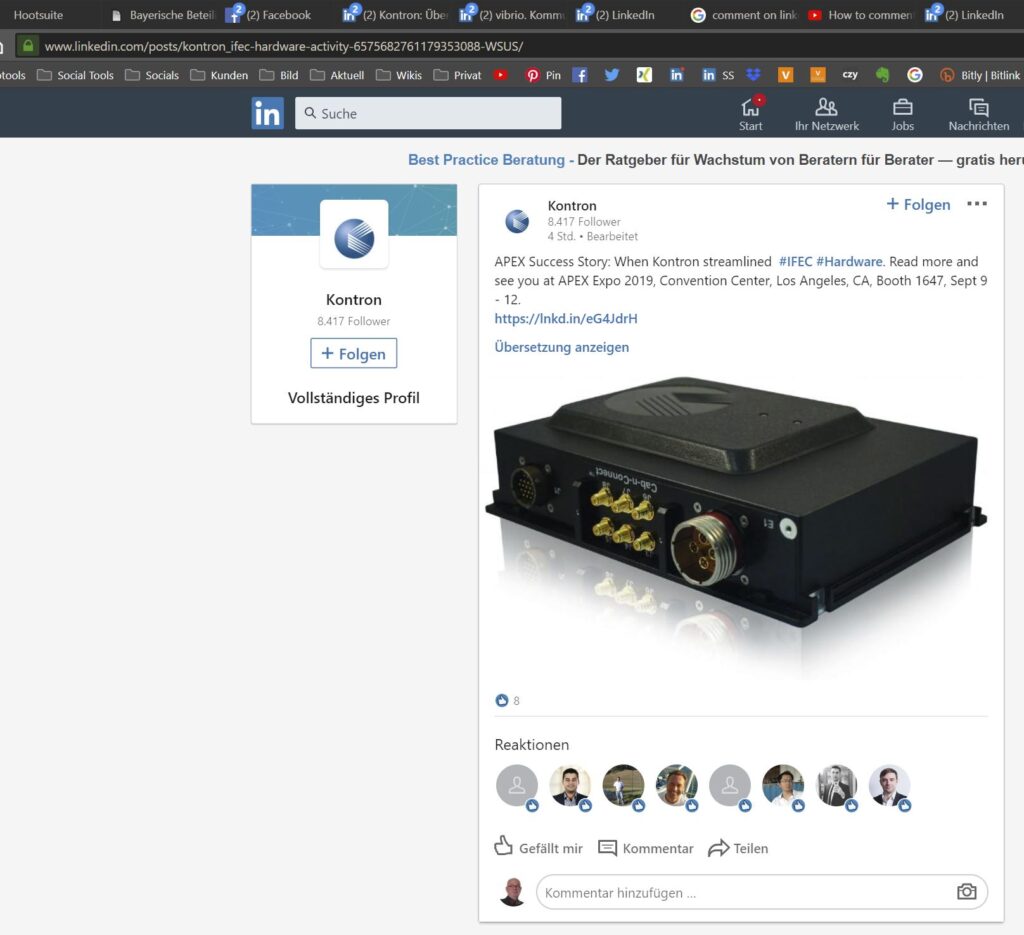Click the camera icon in comment box
The image size is (1024, 935).
(966, 892)
